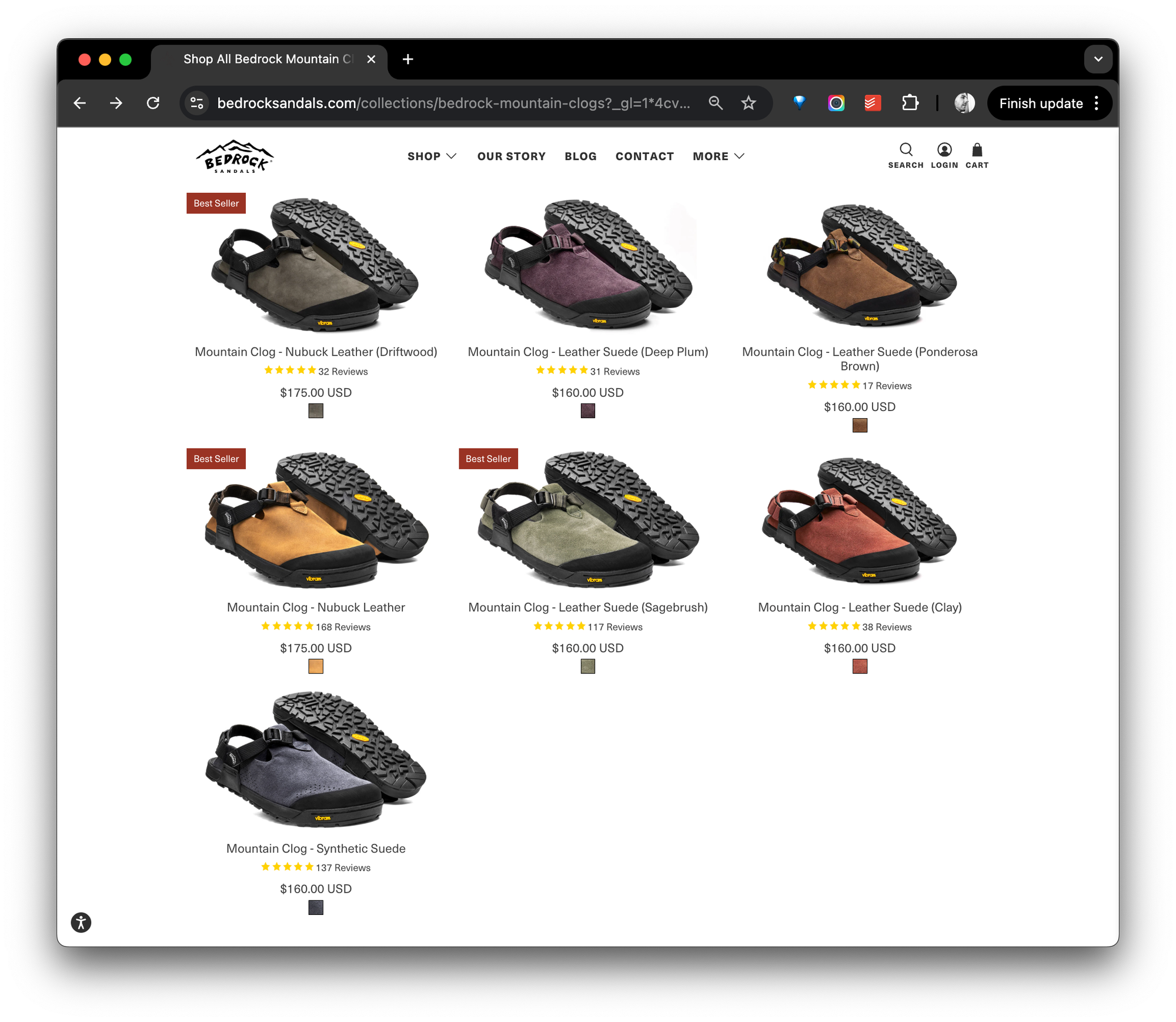Open Mountain Clog Nubuck Leather (Driftwood) link

pos(316,352)
